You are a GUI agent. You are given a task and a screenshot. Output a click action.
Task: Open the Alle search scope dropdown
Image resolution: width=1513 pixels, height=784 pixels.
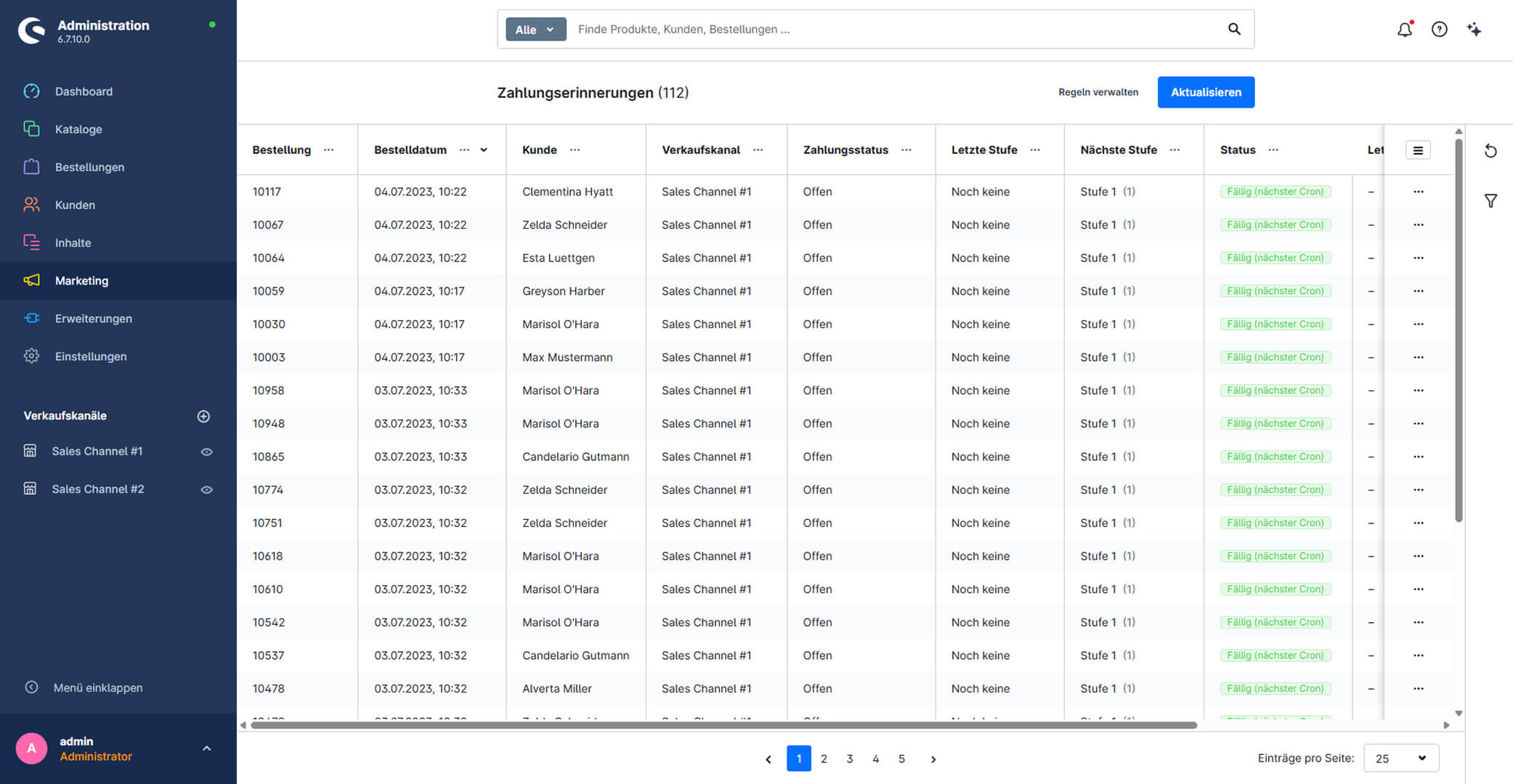click(535, 29)
